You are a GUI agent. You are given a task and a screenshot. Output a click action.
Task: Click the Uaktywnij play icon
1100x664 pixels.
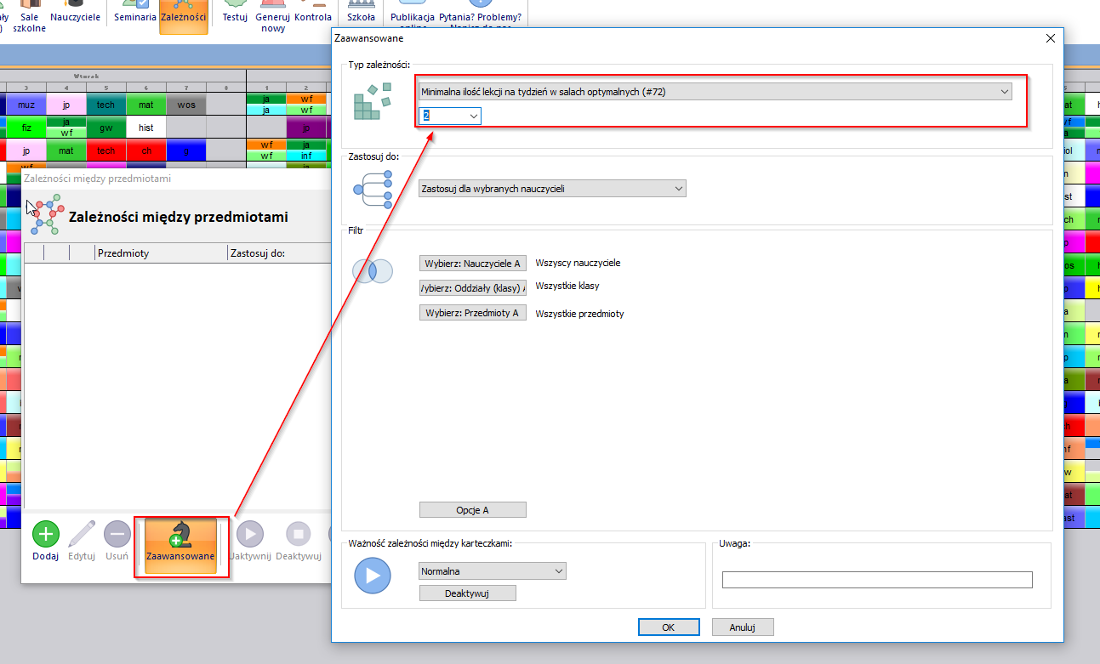click(249, 534)
